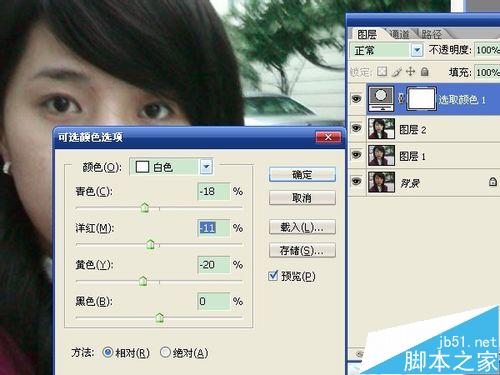This screenshot has width=500, height=375.
Task: Switch to the 通道 tab
Action: (399, 34)
